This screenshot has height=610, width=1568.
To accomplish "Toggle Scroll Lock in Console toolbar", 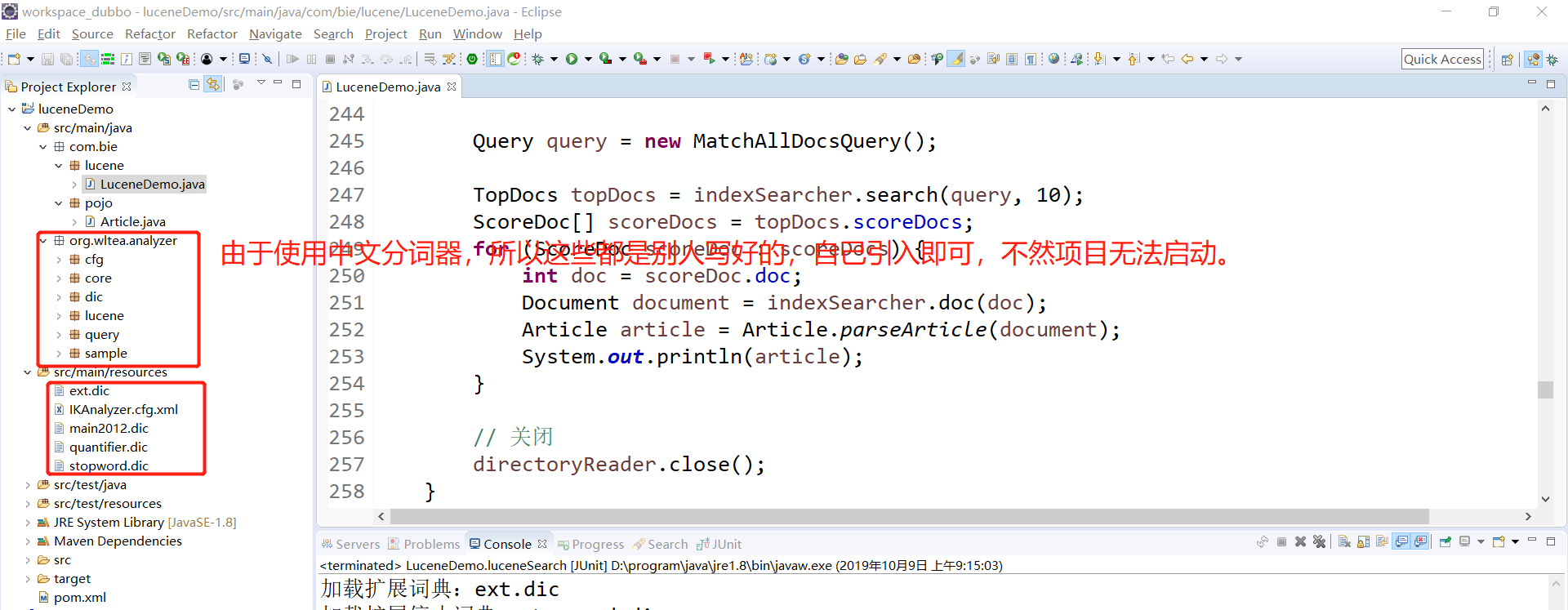I will (1363, 541).
